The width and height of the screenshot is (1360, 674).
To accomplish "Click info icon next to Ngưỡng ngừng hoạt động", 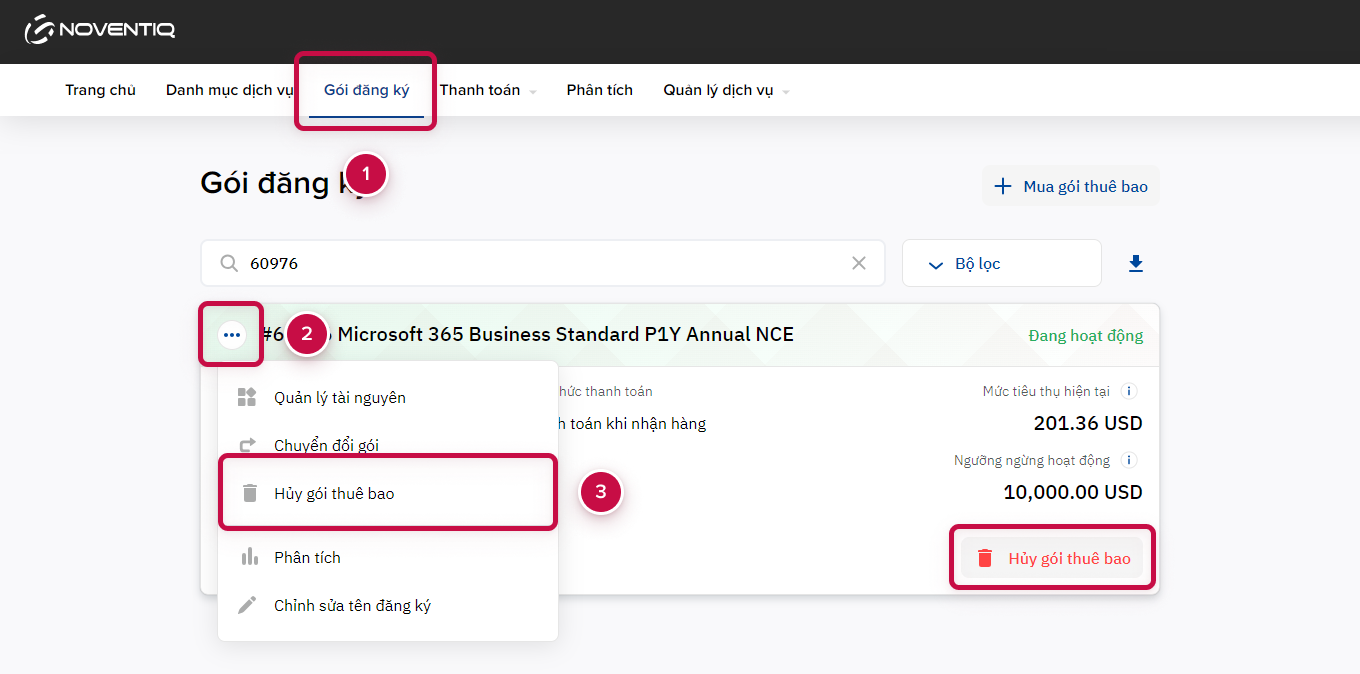I will [x=1129, y=461].
